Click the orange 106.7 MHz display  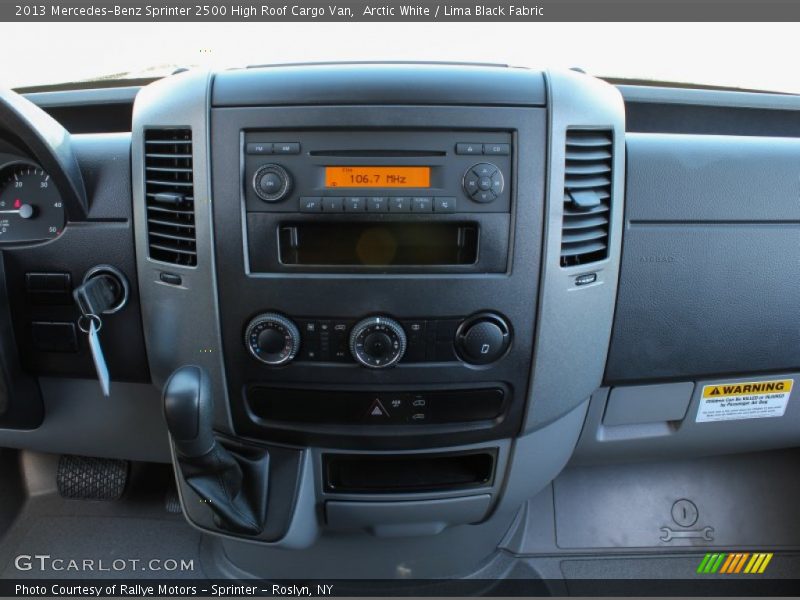coord(378,178)
